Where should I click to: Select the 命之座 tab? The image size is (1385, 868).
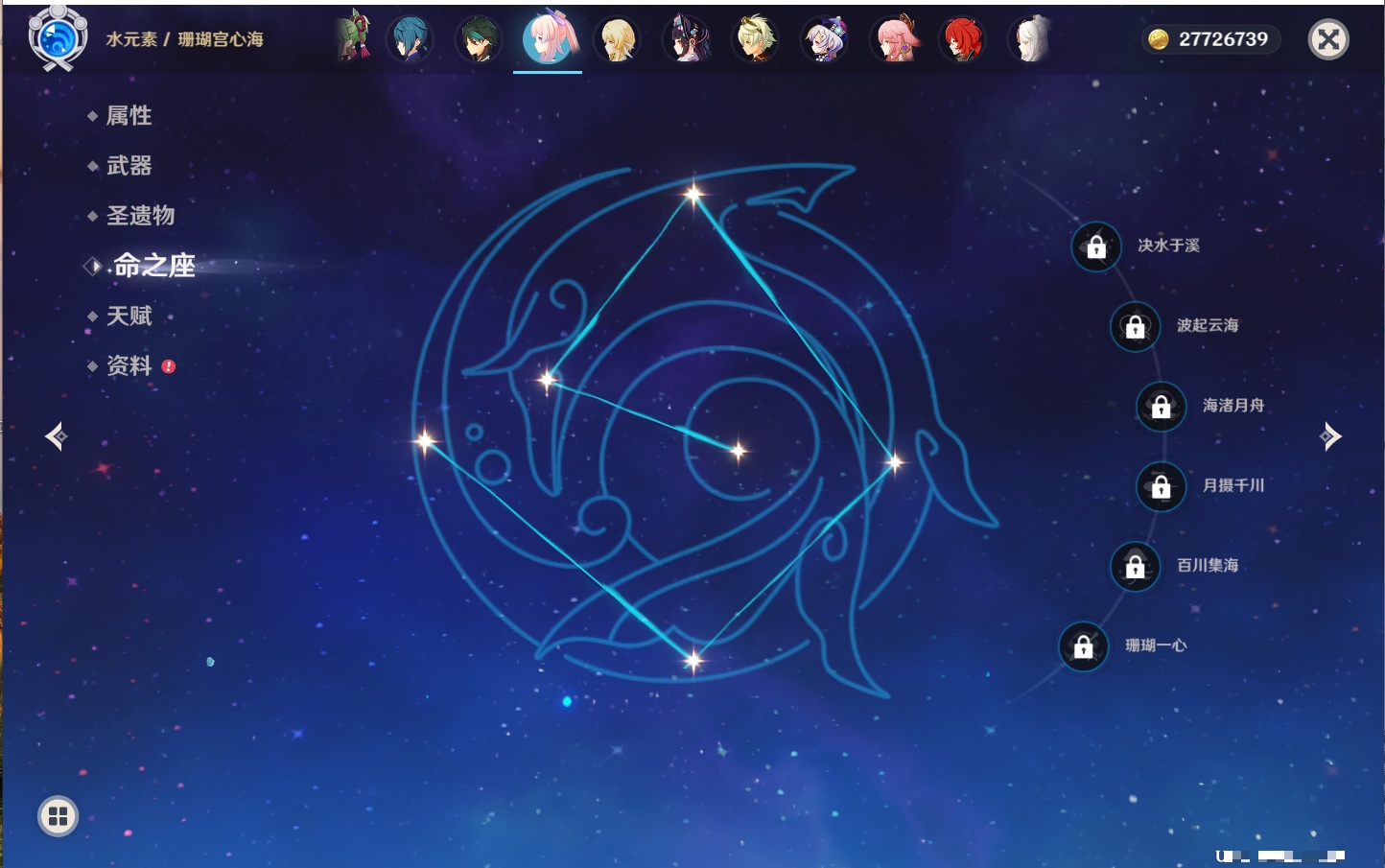pyautogui.click(x=153, y=266)
